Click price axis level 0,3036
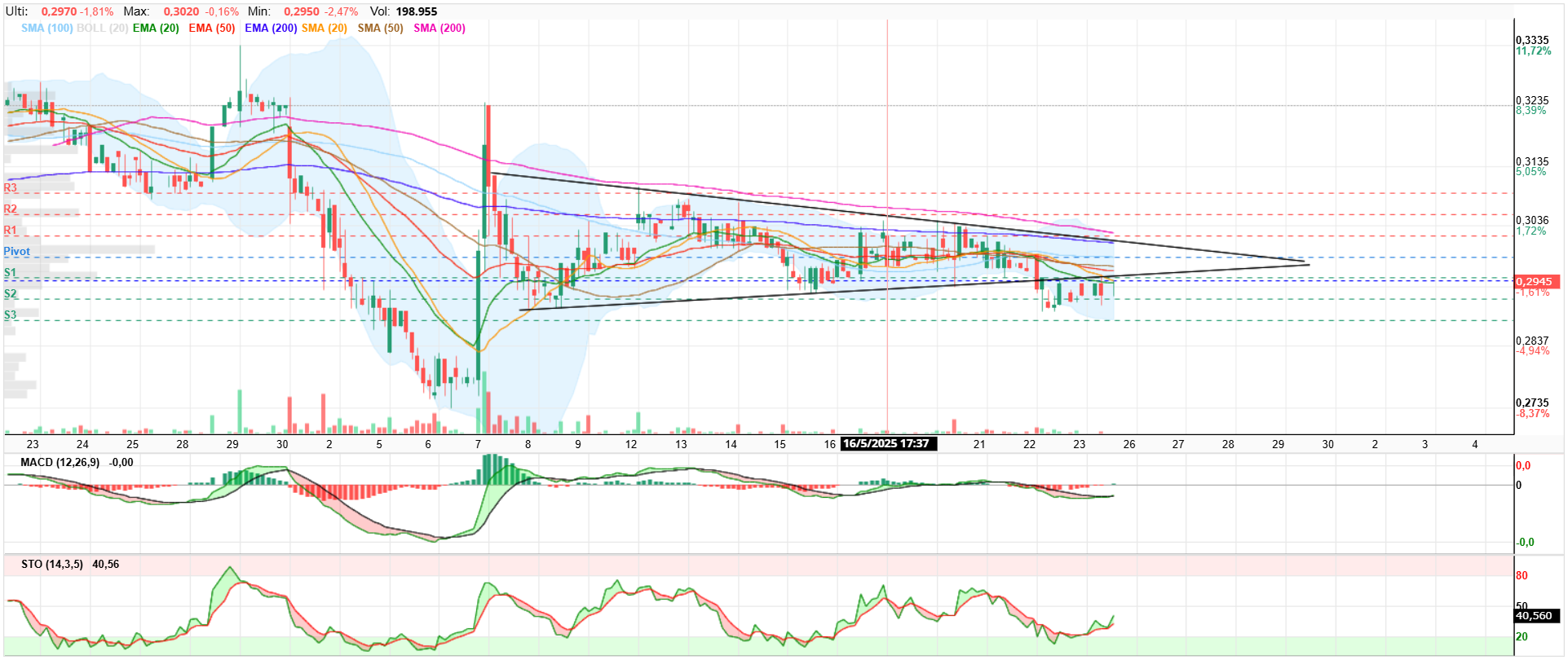Viewport: 1568px width, 660px height. (1533, 221)
